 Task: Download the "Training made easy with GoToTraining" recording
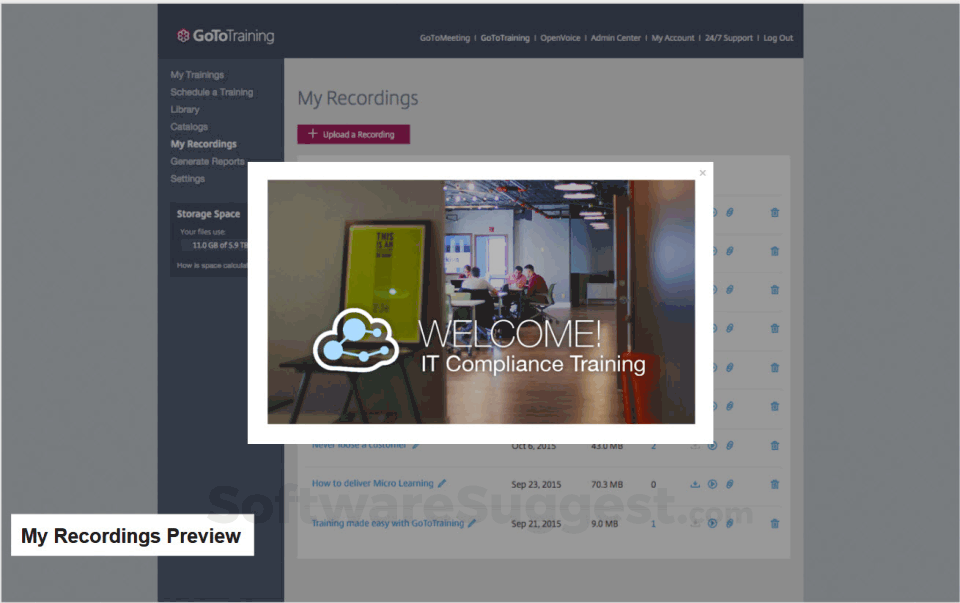695,523
